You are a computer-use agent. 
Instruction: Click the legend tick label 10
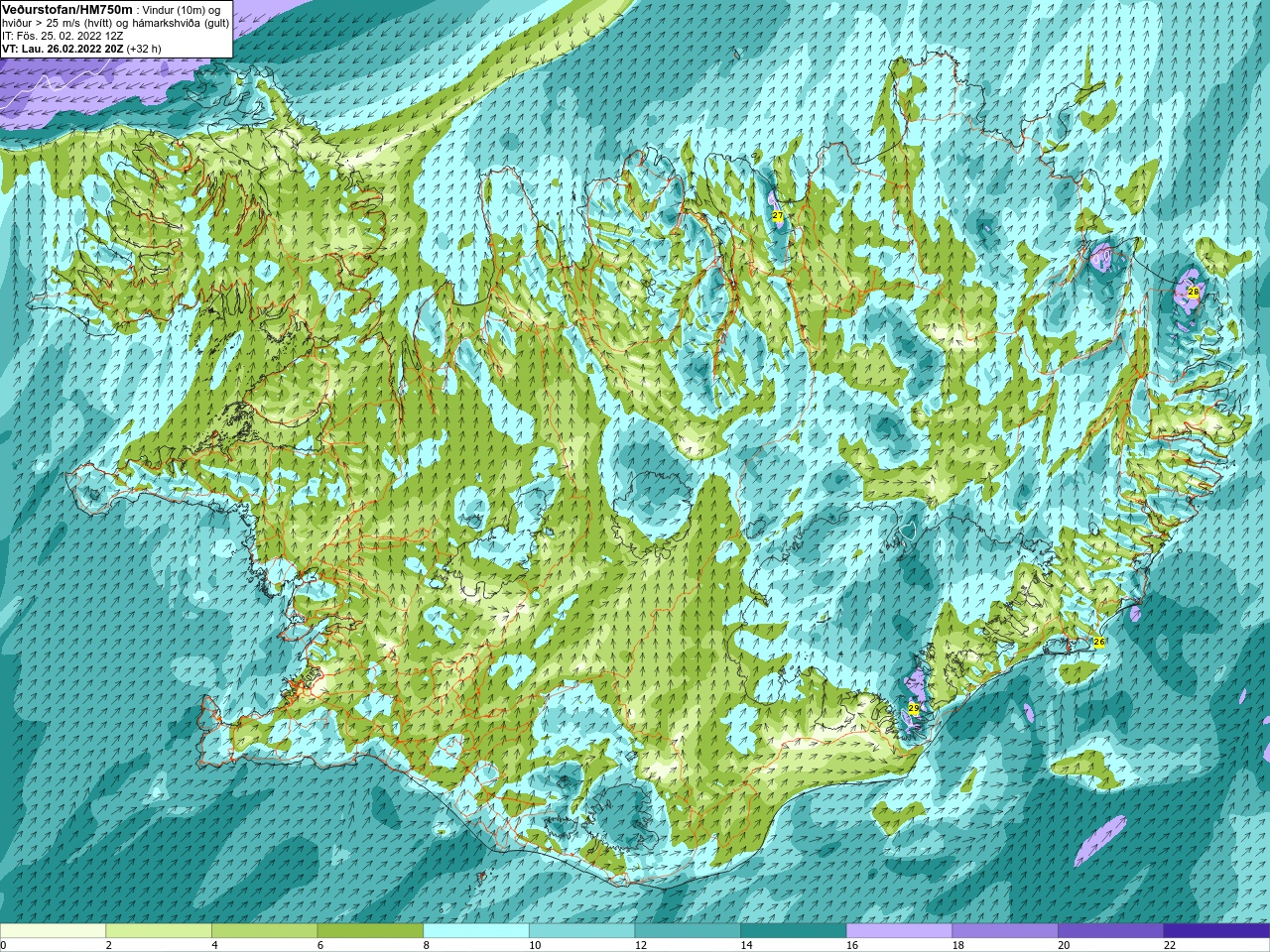tap(534, 945)
